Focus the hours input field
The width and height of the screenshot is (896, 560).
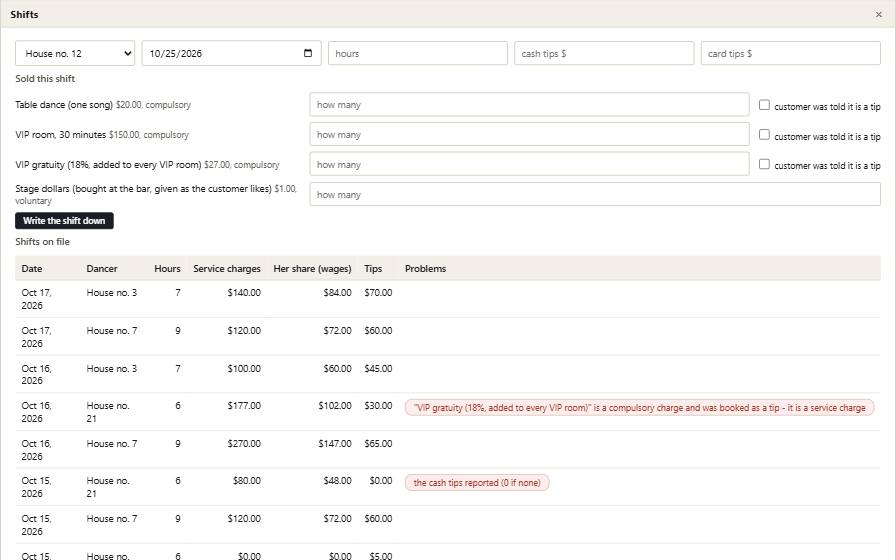coord(418,53)
